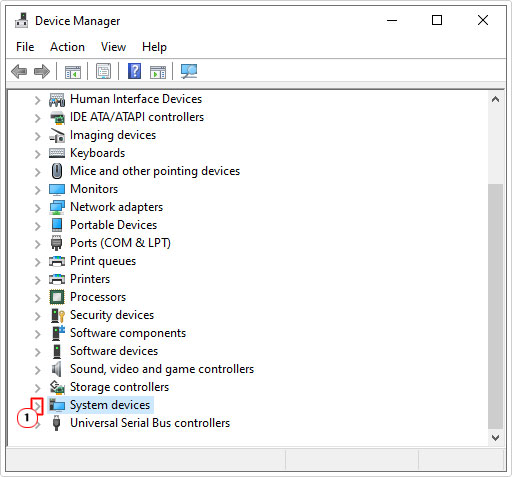Click the Back arrow toolbar icon
Image resolution: width=512 pixels, height=477 pixels.
[x=19, y=71]
